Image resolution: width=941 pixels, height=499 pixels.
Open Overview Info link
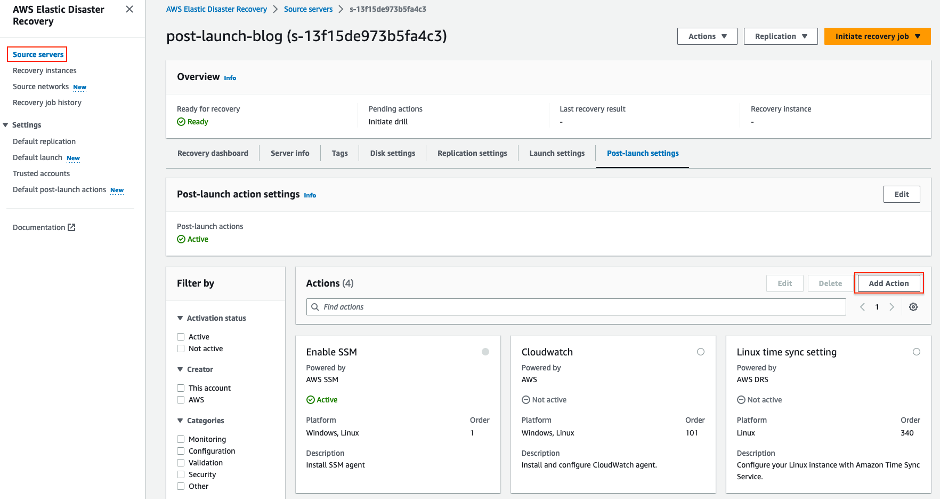pyautogui.click(x=230, y=78)
